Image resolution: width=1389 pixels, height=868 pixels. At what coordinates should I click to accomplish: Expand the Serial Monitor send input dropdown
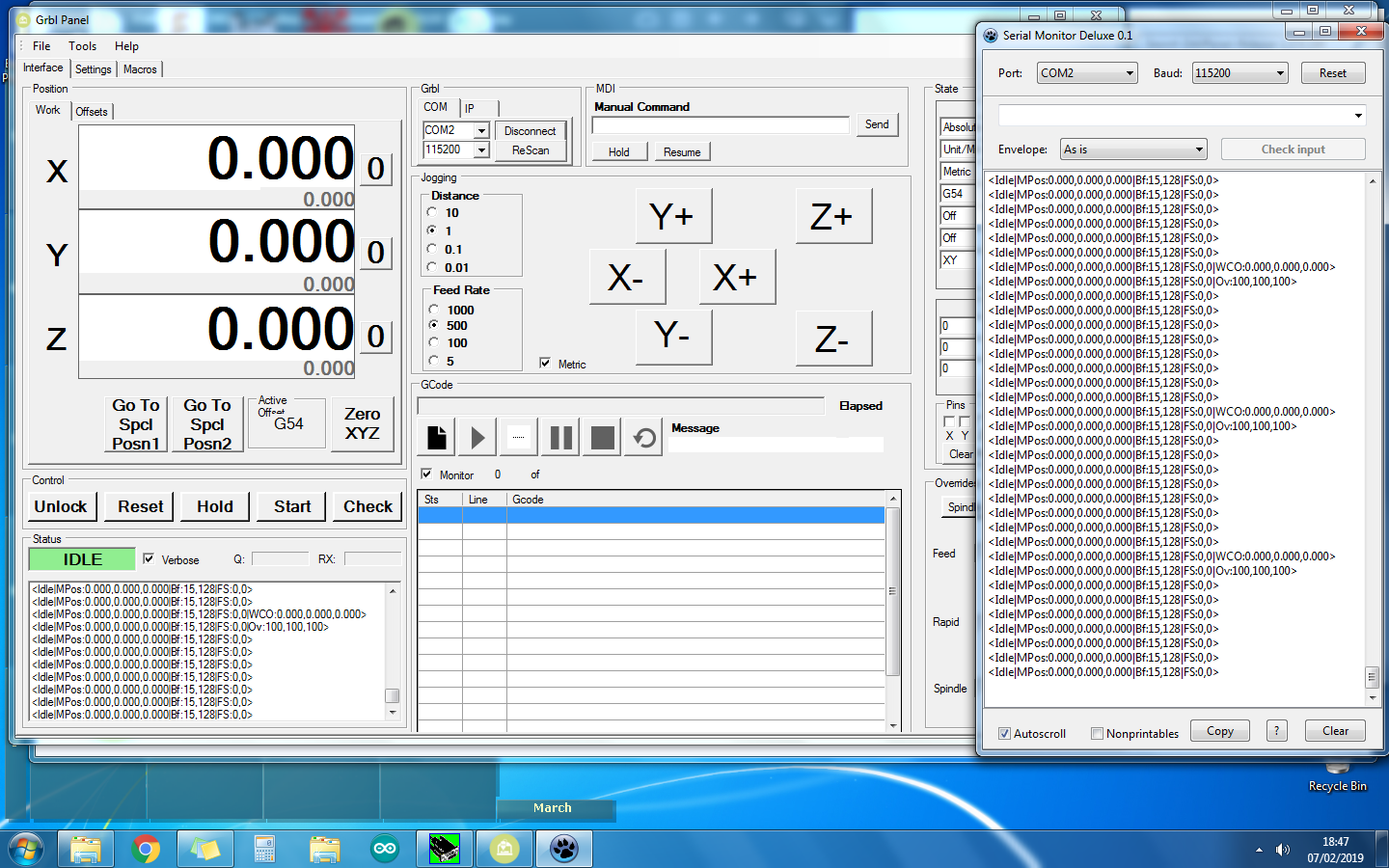click(1358, 116)
